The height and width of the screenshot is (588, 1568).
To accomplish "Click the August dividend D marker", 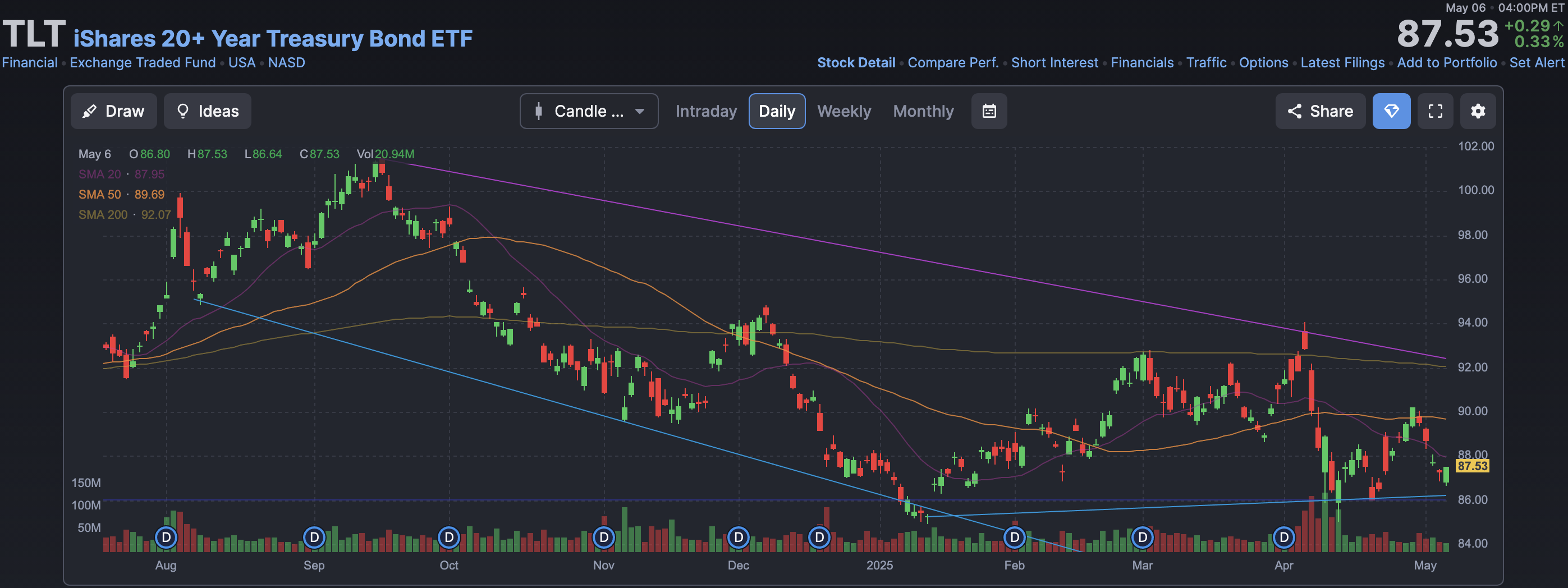I will click(166, 538).
